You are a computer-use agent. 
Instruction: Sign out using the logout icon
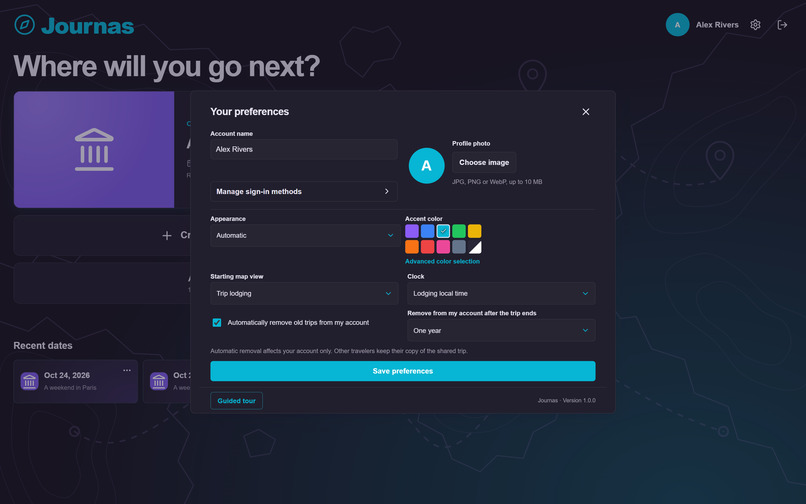click(x=782, y=25)
